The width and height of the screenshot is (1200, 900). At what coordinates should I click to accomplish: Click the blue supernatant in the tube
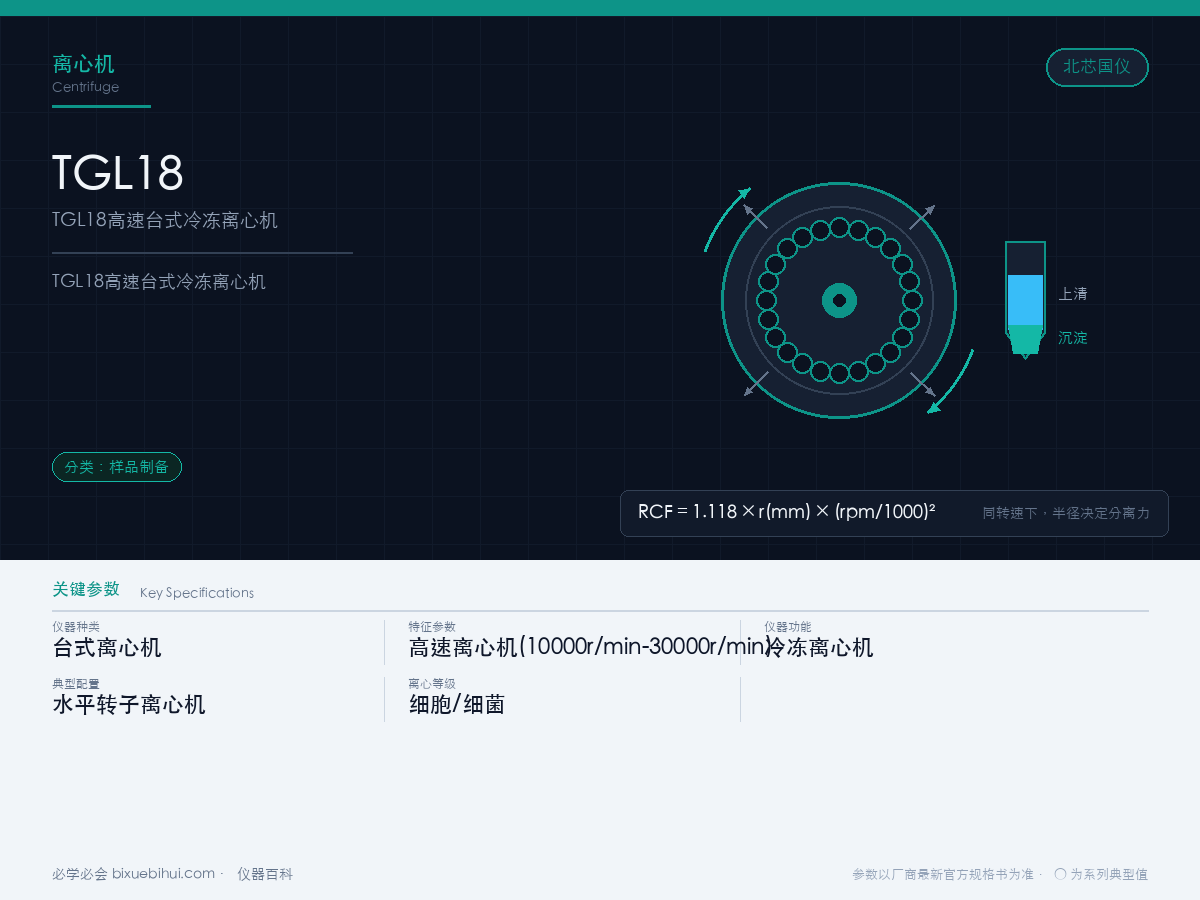point(1025,300)
